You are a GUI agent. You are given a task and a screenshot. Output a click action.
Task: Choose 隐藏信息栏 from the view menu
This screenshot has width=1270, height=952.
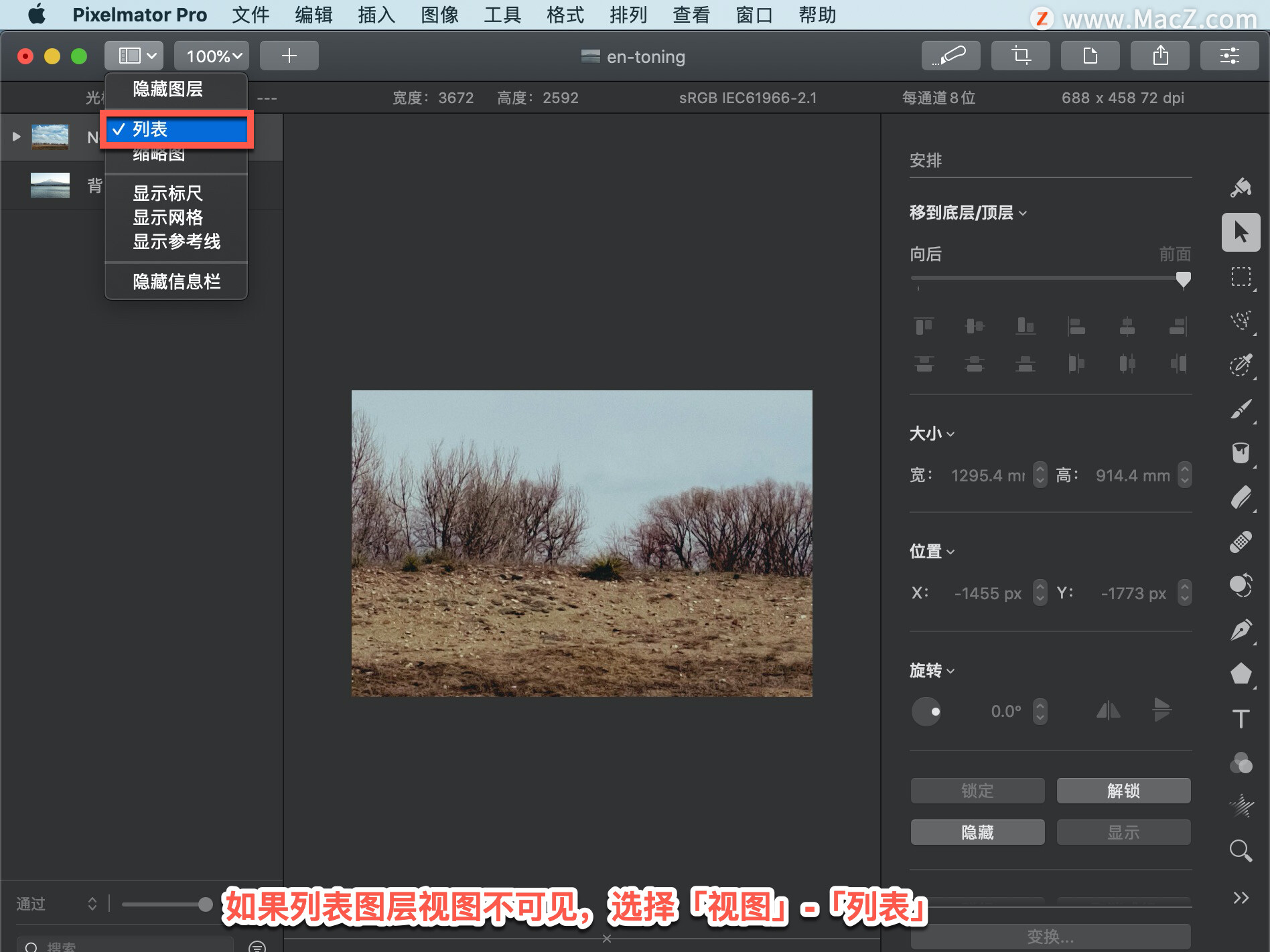177,282
